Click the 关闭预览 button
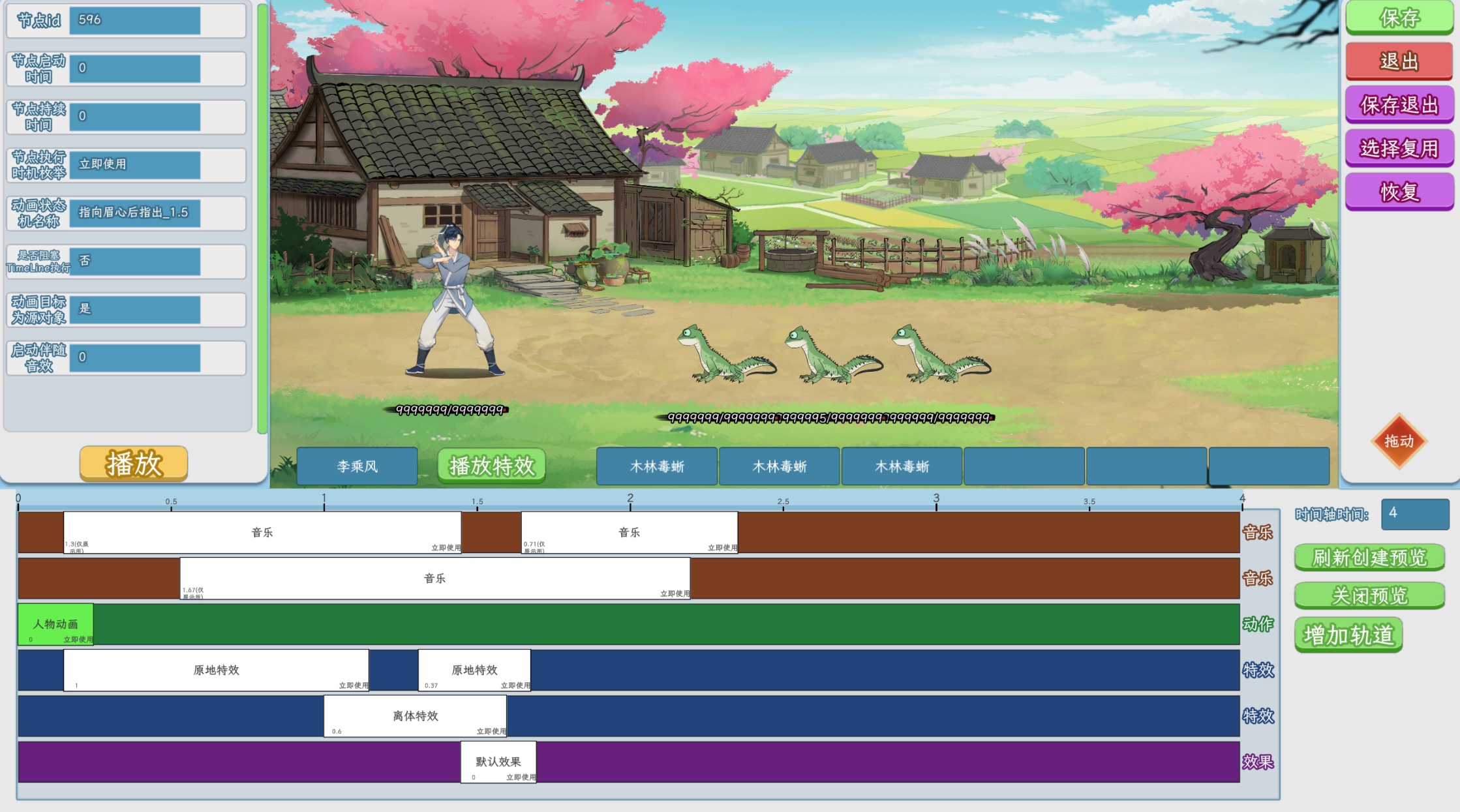Viewport: 1460px width, 812px height. point(1369,595)
